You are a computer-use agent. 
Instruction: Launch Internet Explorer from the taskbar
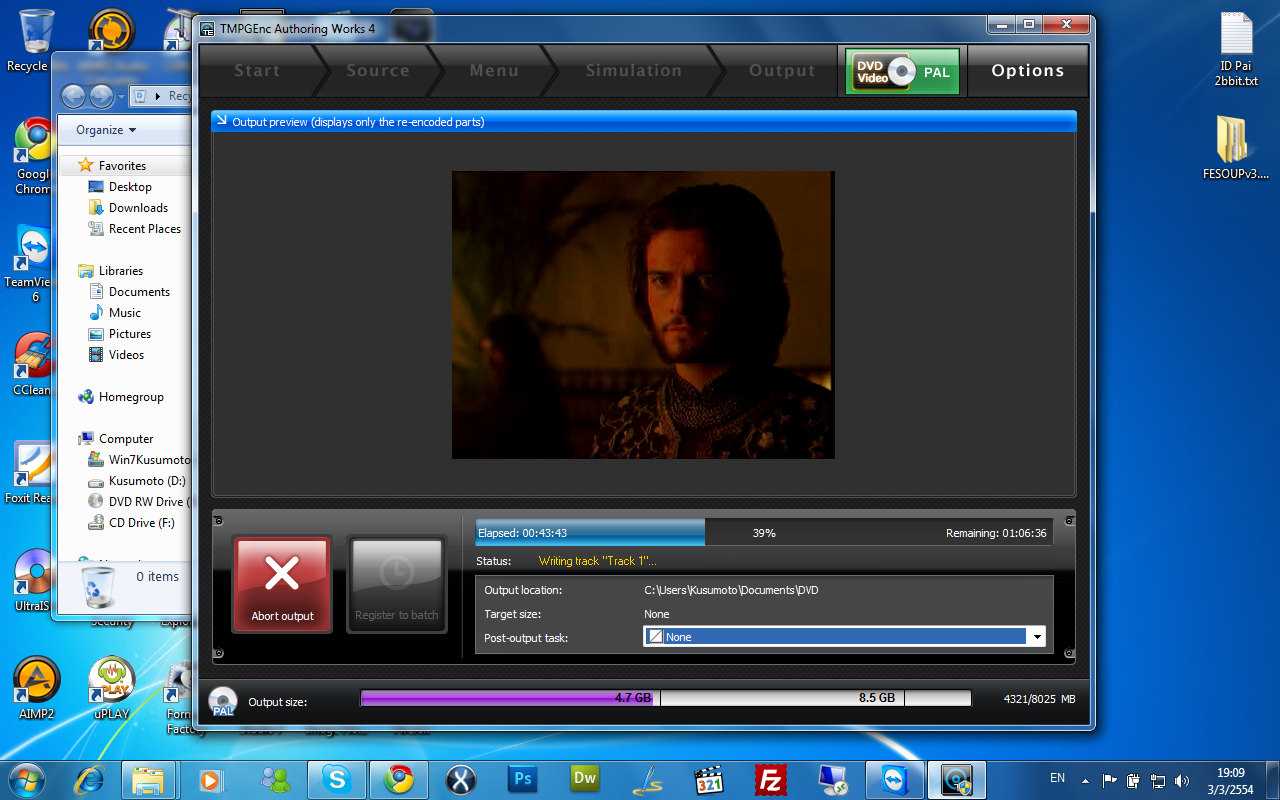[90, 779]
